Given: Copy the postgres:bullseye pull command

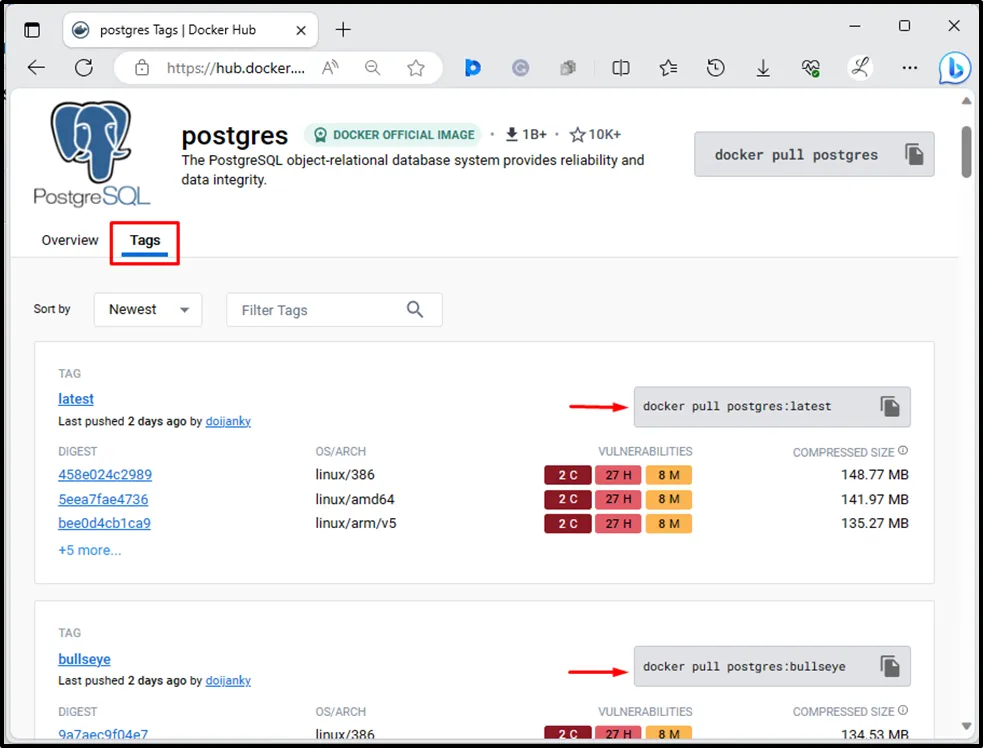Looking at the screenshot, I should 889,666.
